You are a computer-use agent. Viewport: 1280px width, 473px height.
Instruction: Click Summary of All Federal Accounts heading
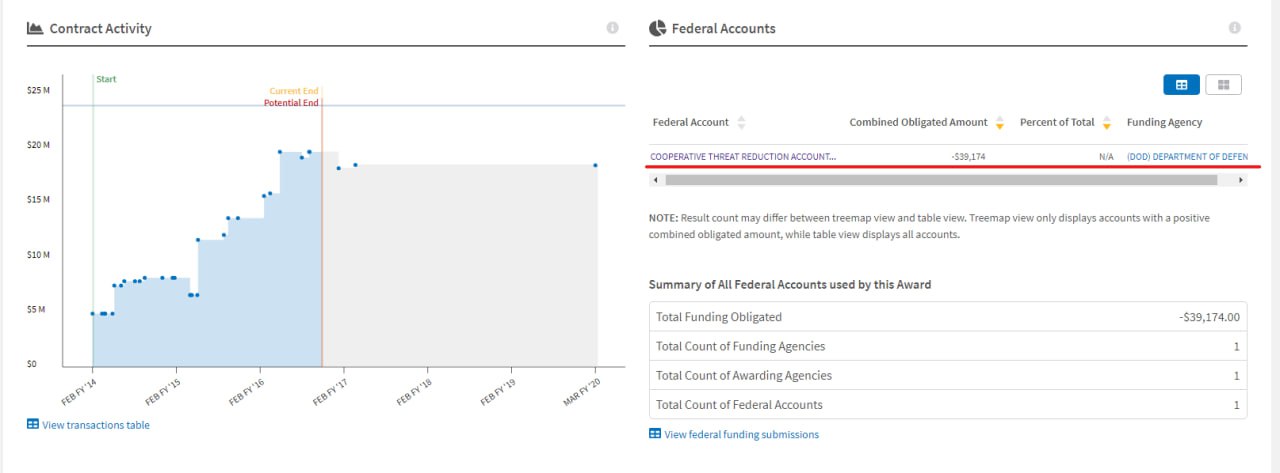click(x=790, y=285)
